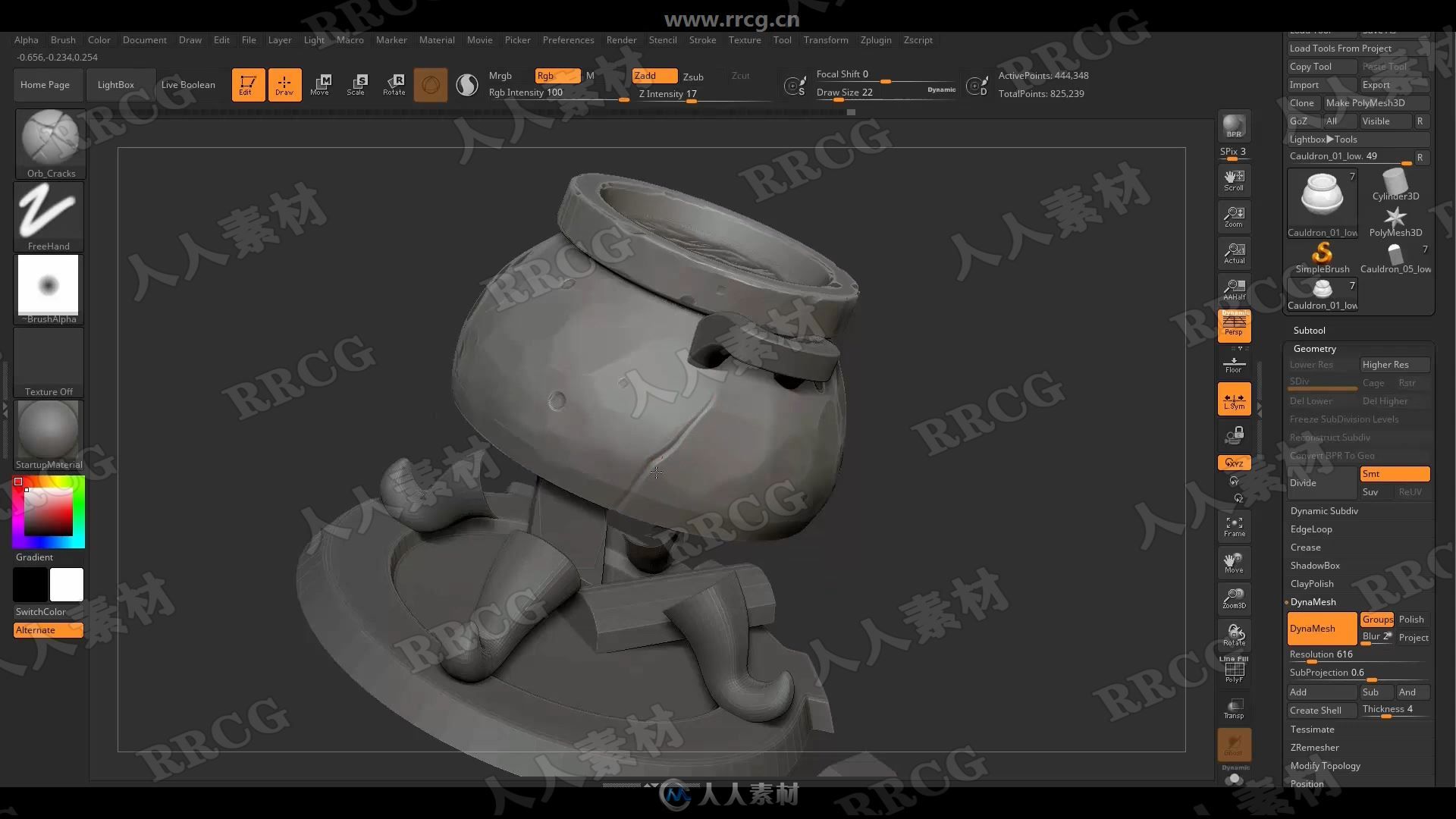Open the Preferences menu
Screen dimensions: 1456x819
pyautogui.click(x=568, y=40)
